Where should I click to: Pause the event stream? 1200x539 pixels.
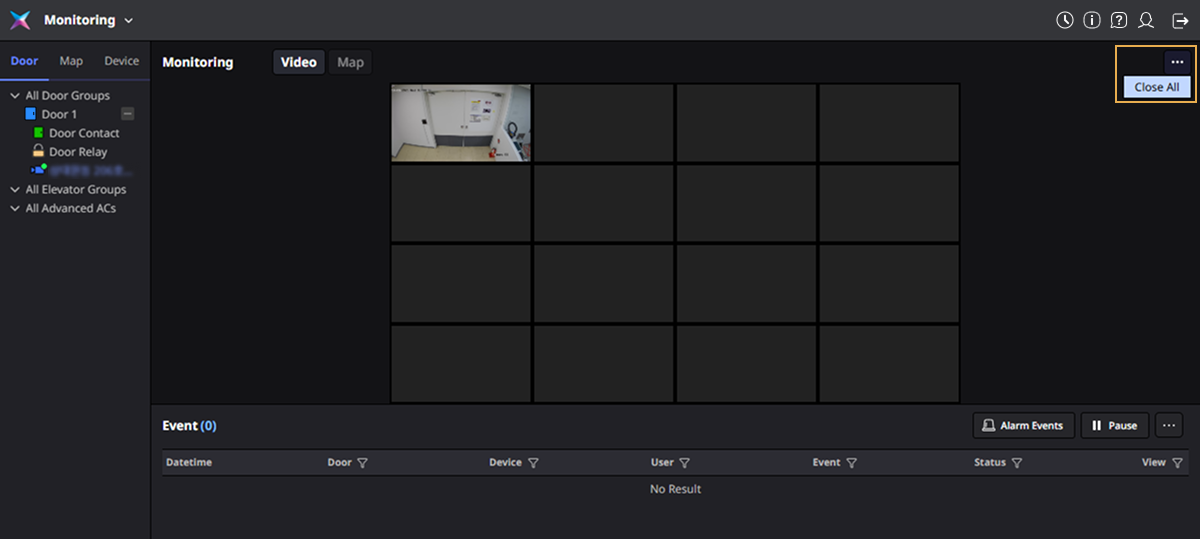pyautogui.click(x=1114, y=425)
